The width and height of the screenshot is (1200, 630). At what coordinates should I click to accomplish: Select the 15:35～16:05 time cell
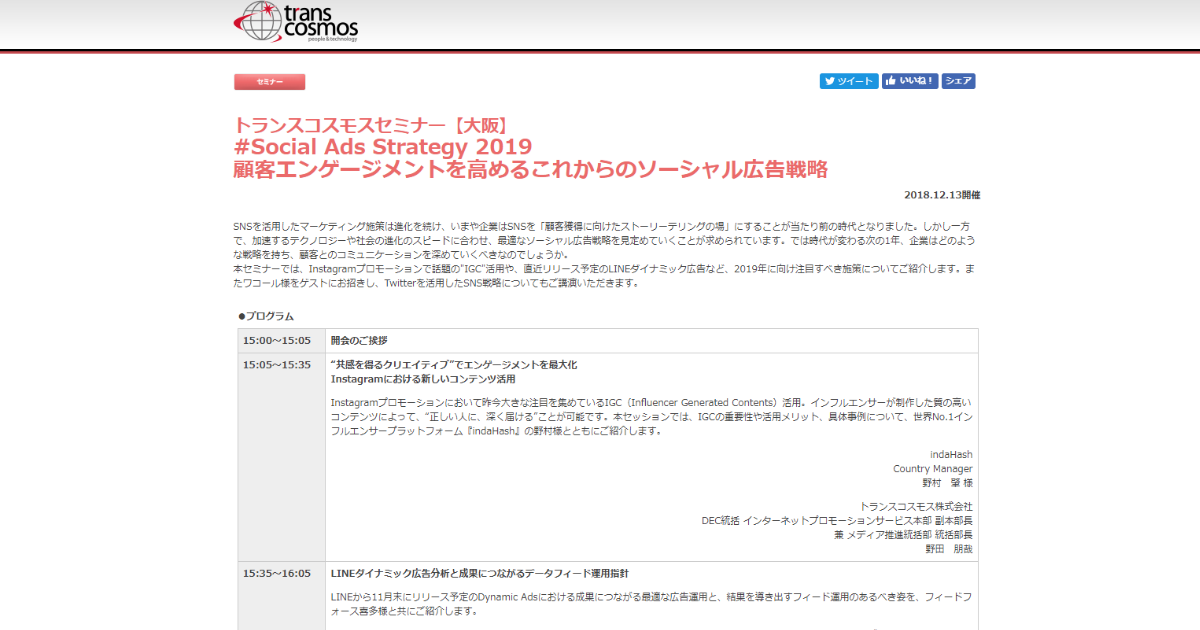point(282,596)
